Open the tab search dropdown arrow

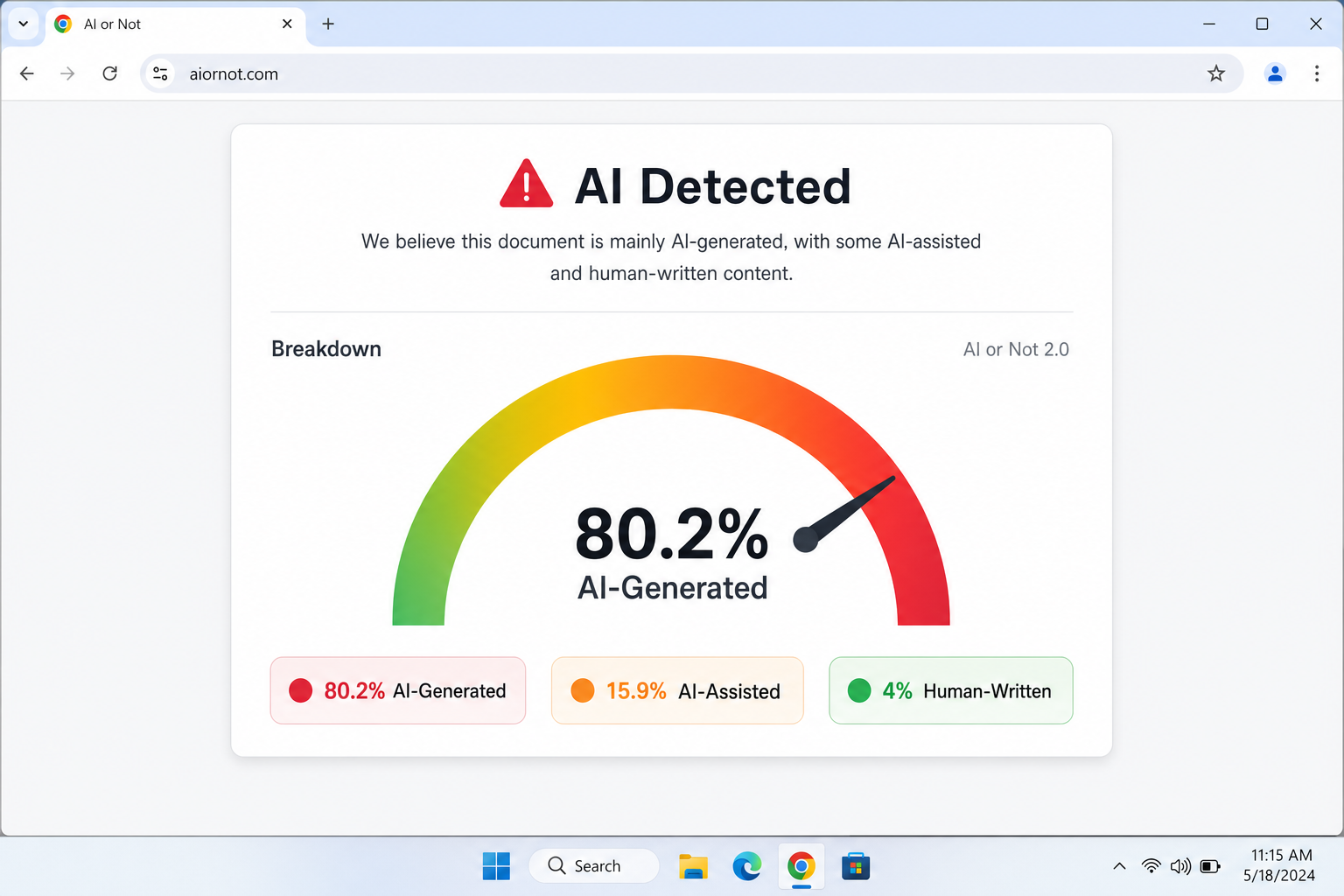(x=23, y=24)
